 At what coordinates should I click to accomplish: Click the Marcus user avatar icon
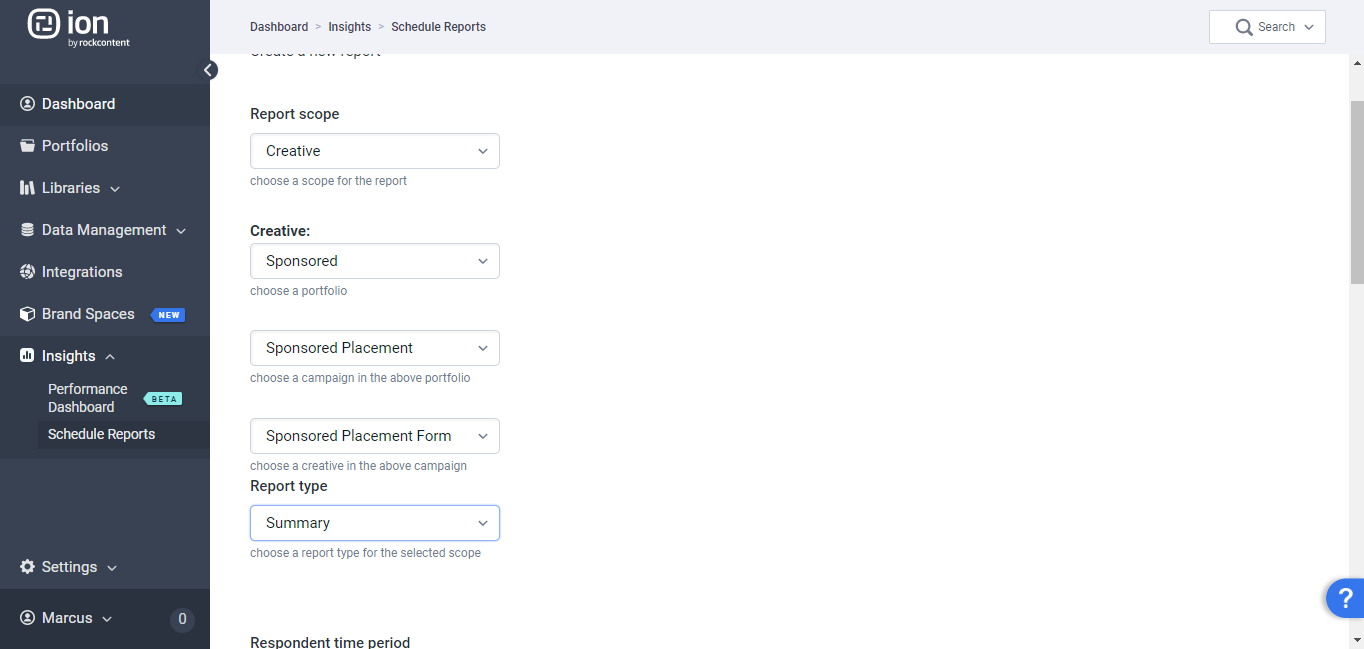point(27,618)
